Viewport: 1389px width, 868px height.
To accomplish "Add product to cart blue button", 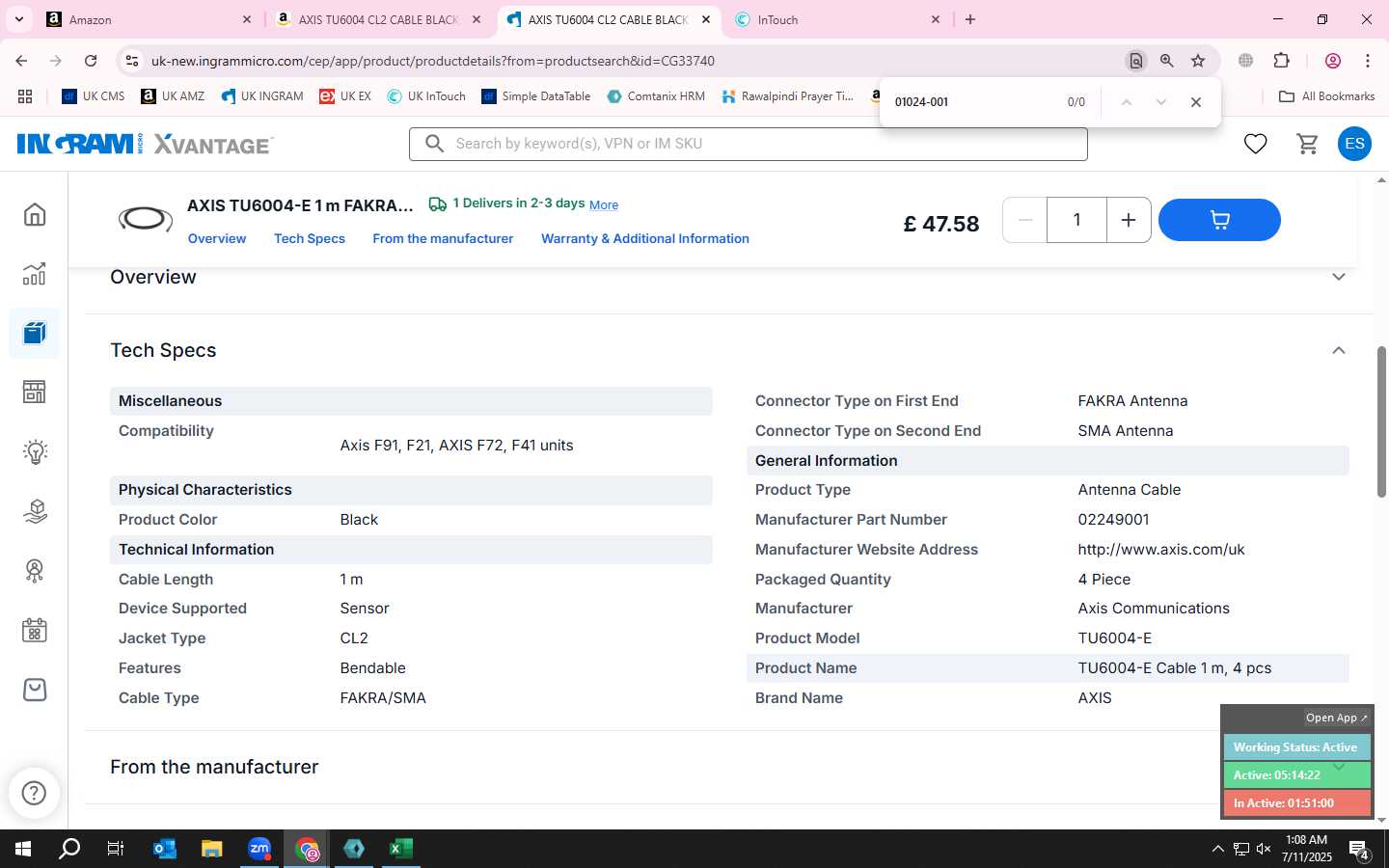I will [x=1219, y=220].
